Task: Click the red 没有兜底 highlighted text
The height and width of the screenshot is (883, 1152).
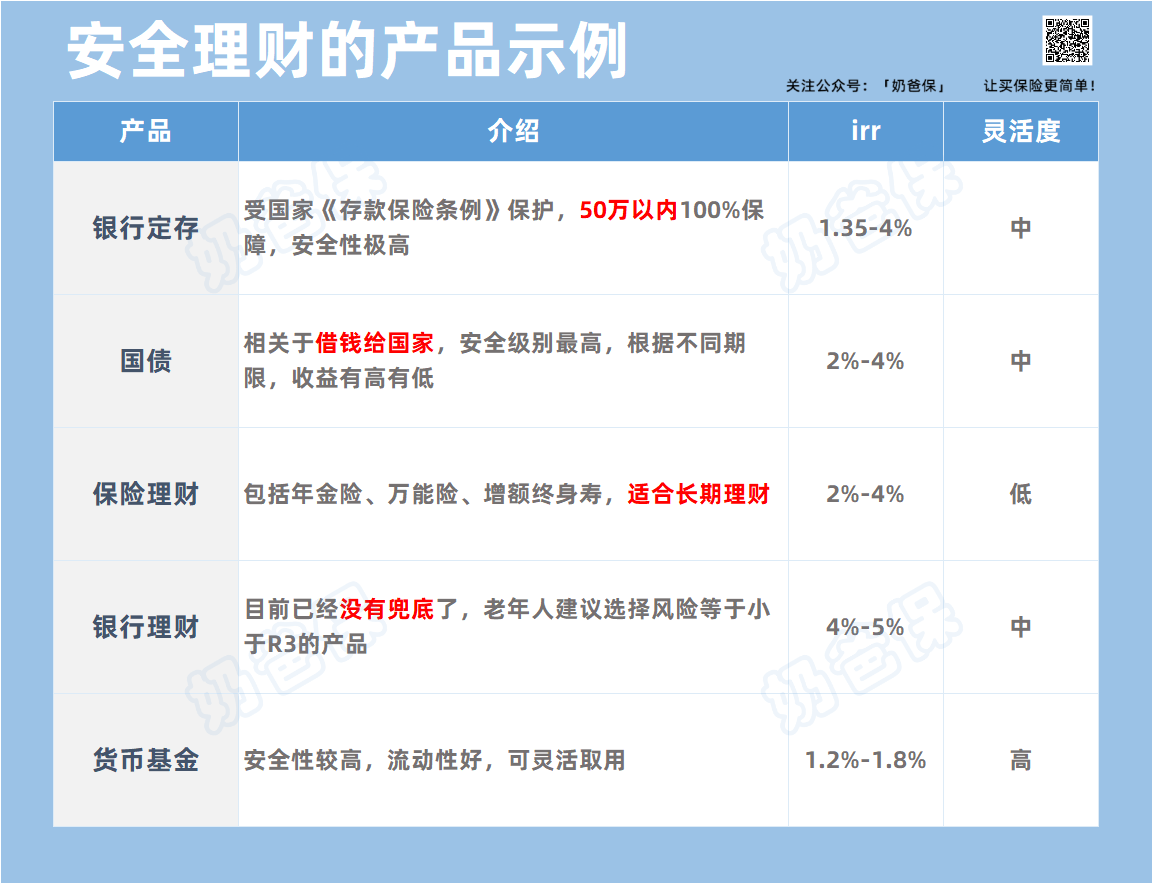Action: point(387,609)
